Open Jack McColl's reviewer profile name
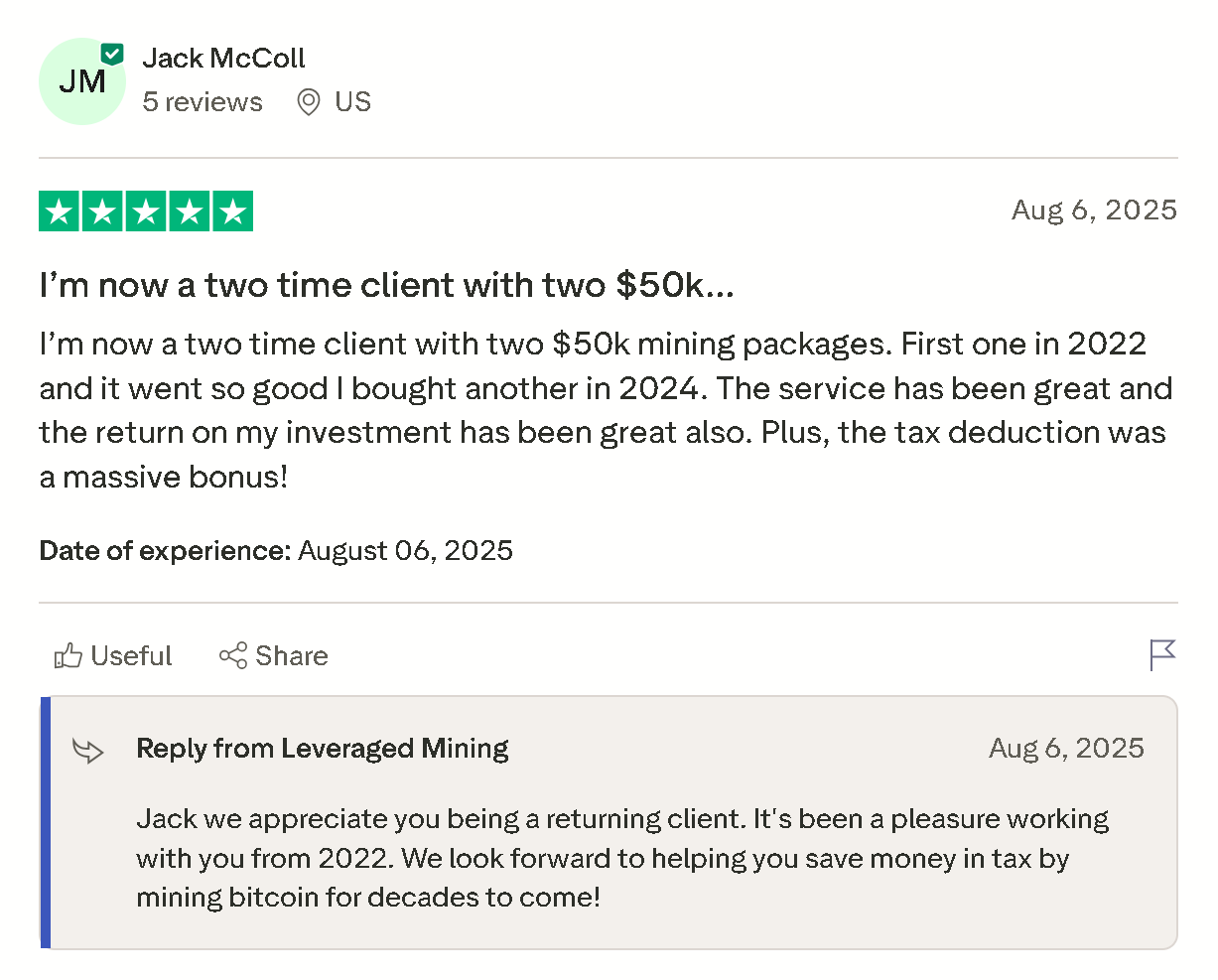Image resolution: width=1218 pixels, height=980 pixels. [x=223, y=59]
